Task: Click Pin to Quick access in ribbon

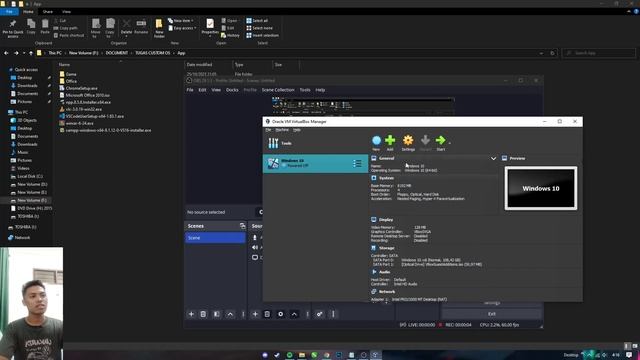Action: pyautogui.click(x=13, y=28)
